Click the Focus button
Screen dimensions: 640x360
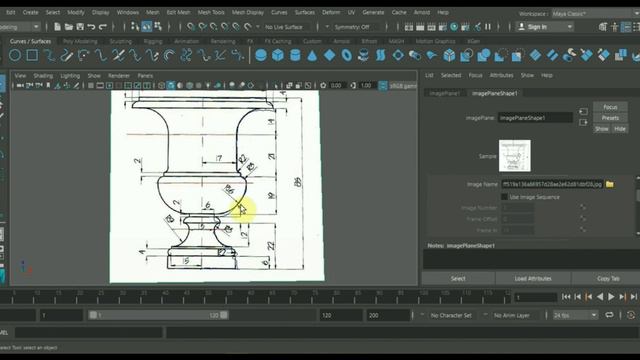pos(610,107)
